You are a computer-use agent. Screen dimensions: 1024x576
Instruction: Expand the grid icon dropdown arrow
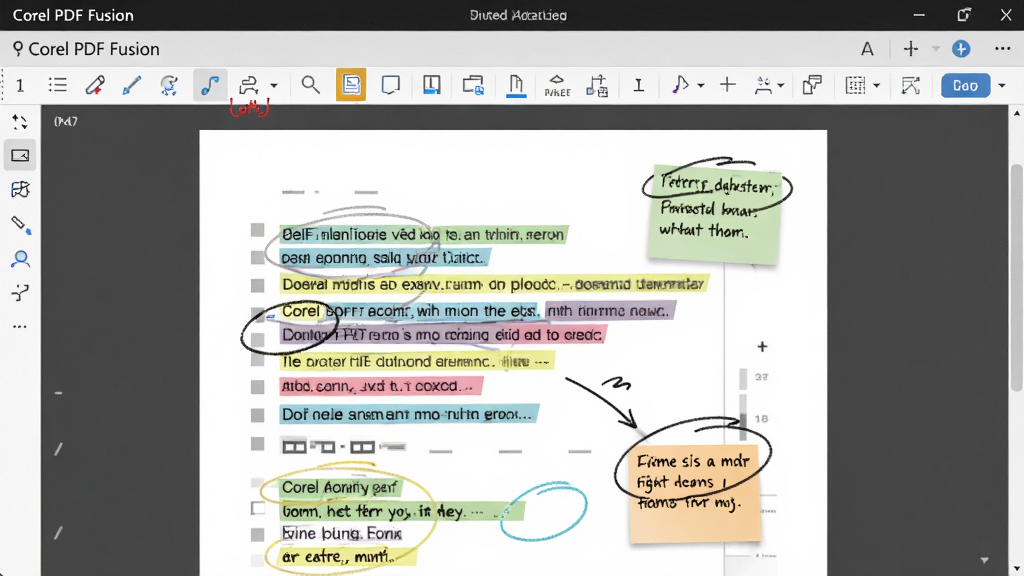(876, 86)
